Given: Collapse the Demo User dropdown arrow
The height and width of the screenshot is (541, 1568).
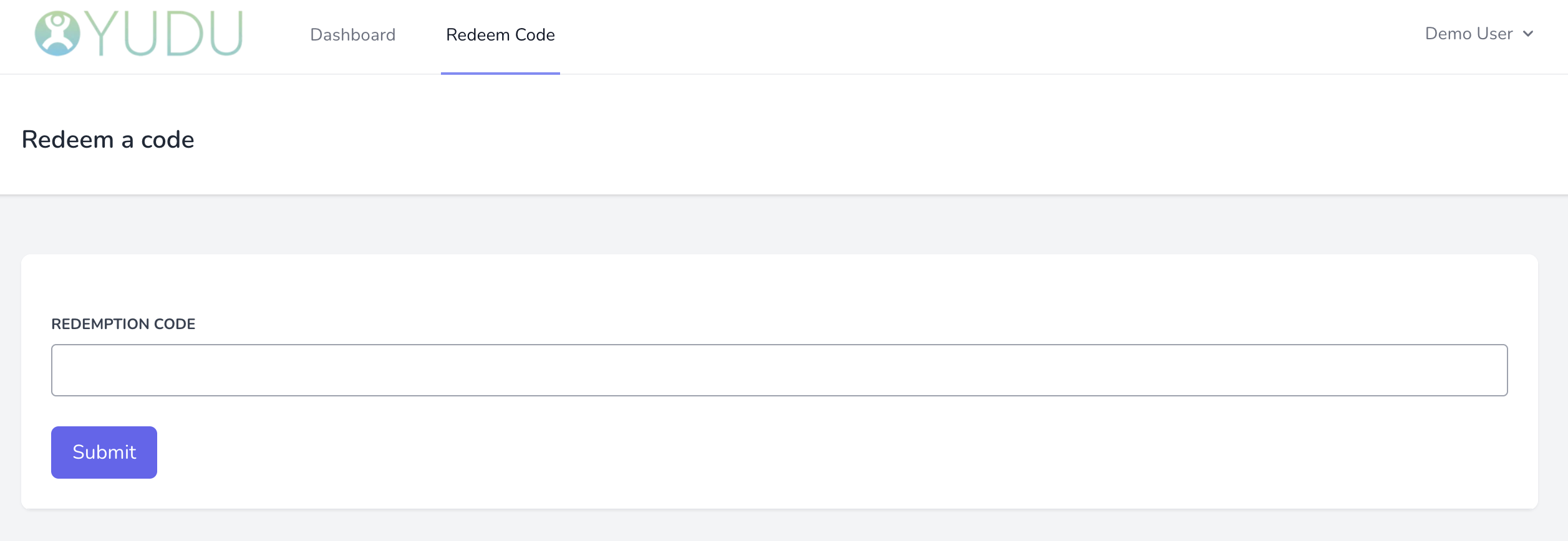Looking at the screenshot, I should (x=1528, y=34).
